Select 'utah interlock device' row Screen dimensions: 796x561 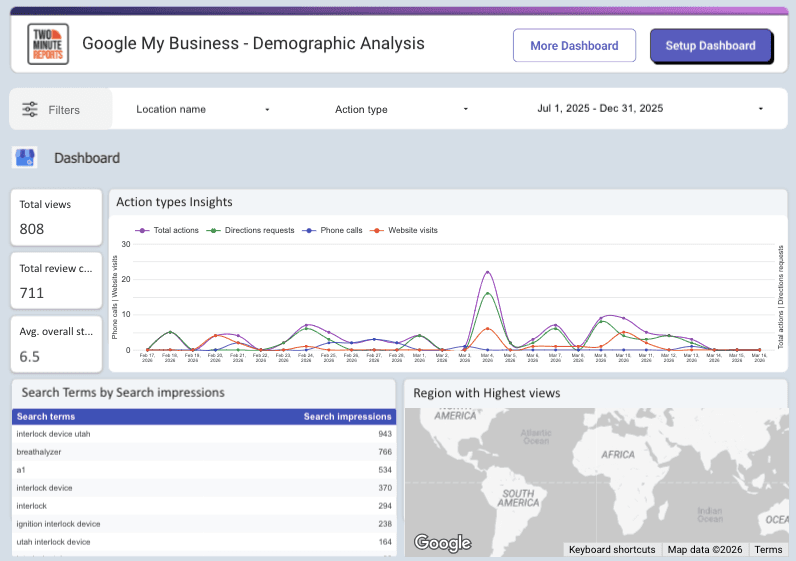click(204, 542)
